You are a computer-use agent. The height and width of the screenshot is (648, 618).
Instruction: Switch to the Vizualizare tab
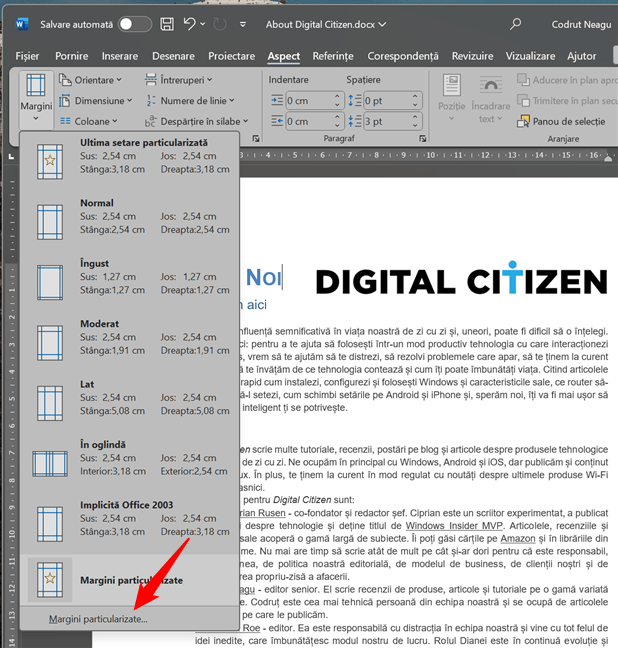pyautogui.click(x=530, y=56)
